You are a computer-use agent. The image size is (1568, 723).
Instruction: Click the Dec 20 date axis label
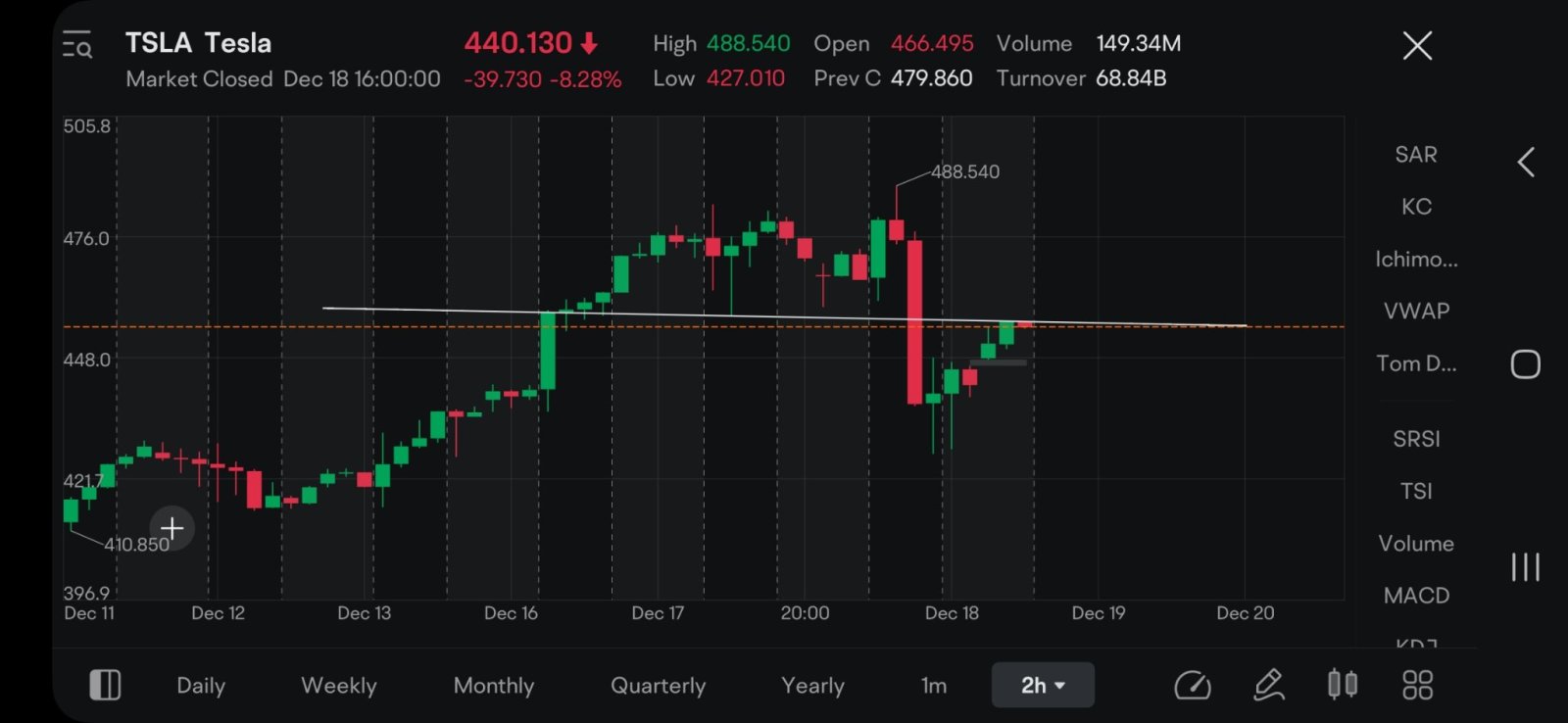tap(1246, 613)
